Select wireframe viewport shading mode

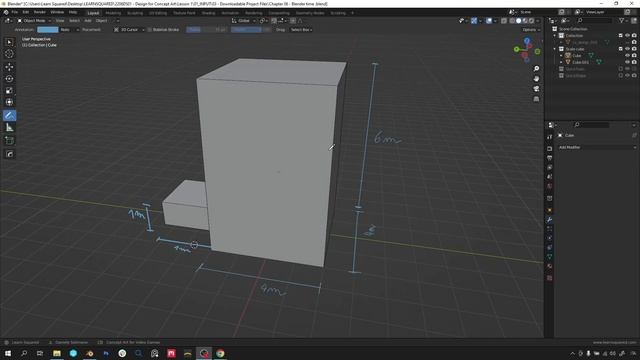[512, 21]
